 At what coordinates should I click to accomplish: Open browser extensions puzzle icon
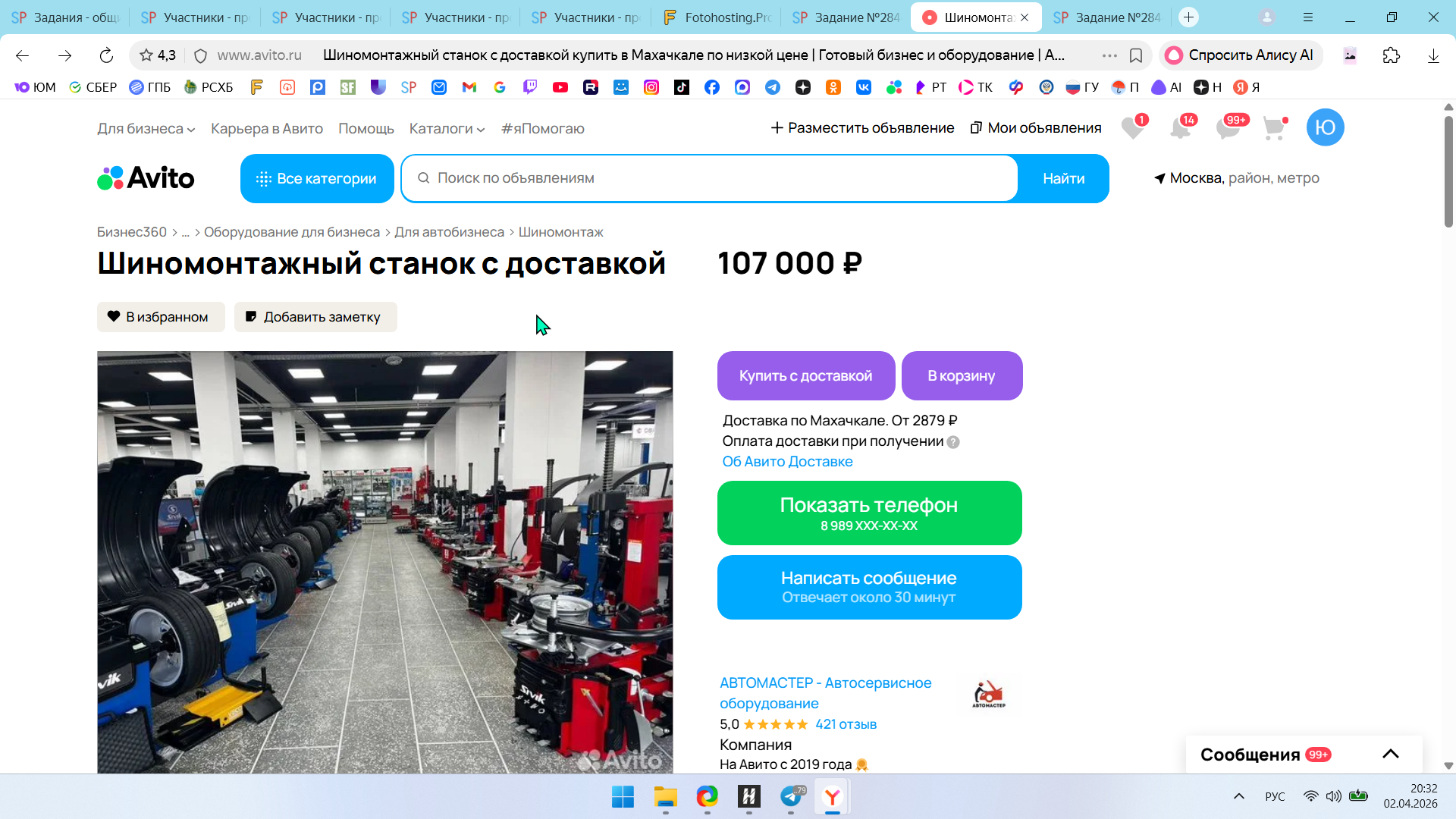pyautogui.click(x=1391, y=55)
